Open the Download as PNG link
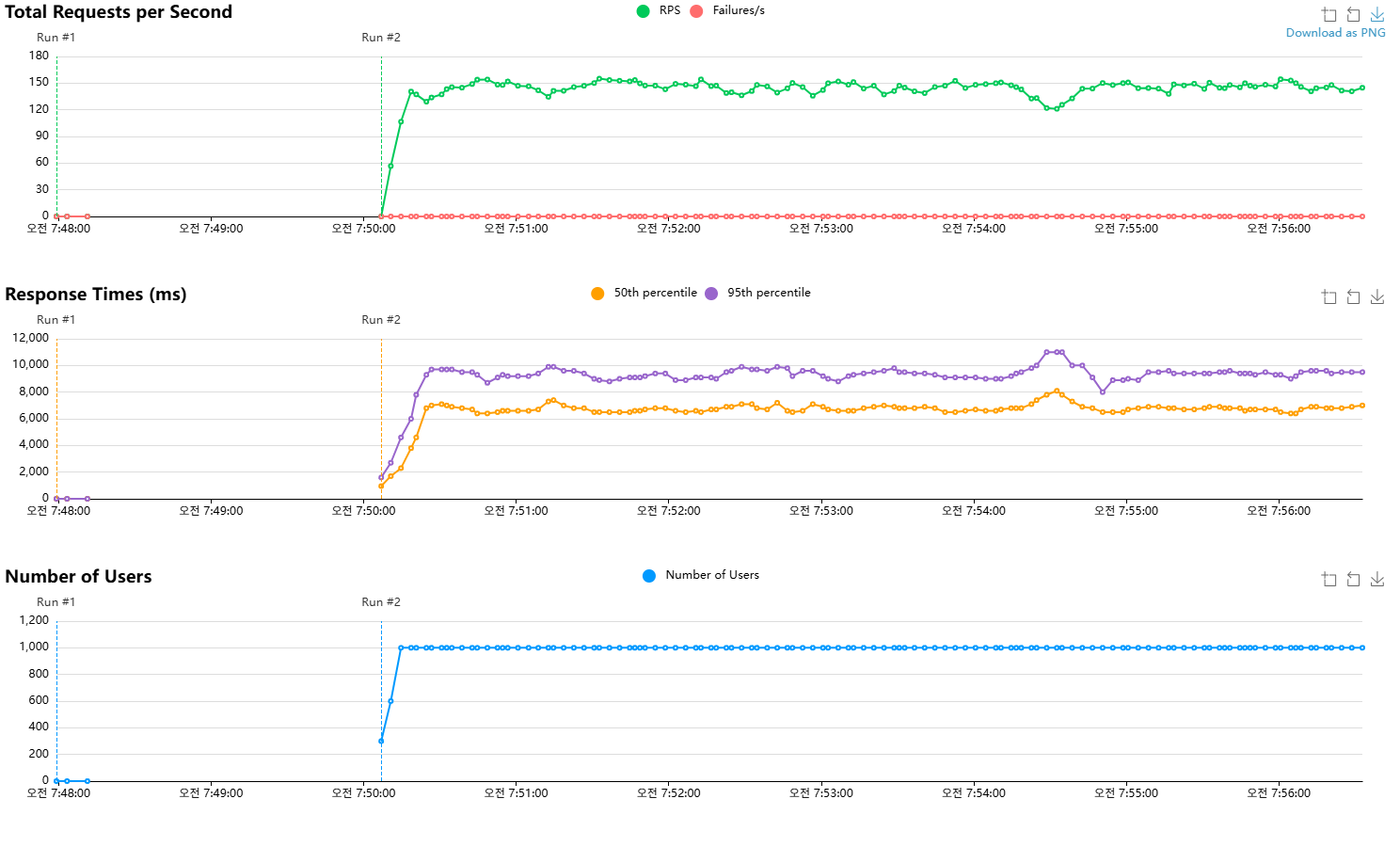 point(1334,32)
